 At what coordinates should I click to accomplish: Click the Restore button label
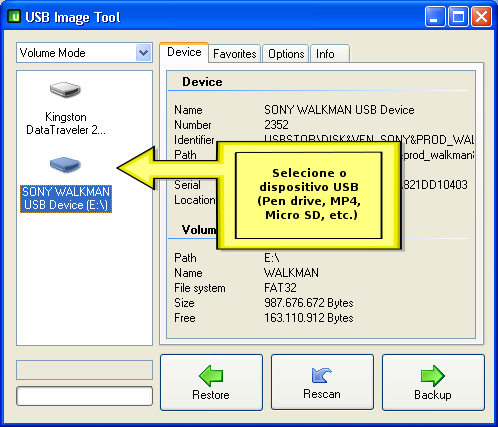[211, 395]
